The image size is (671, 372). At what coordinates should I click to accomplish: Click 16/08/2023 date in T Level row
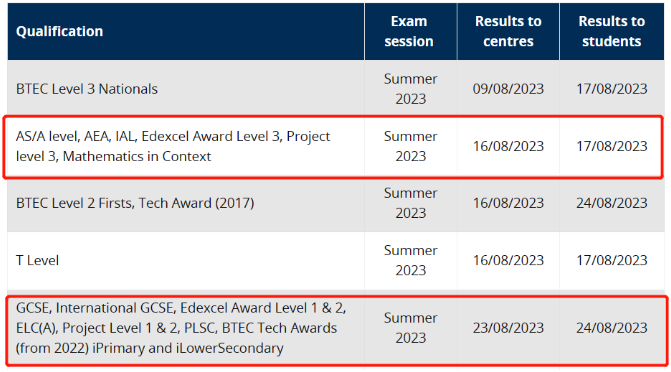(508, 260)
